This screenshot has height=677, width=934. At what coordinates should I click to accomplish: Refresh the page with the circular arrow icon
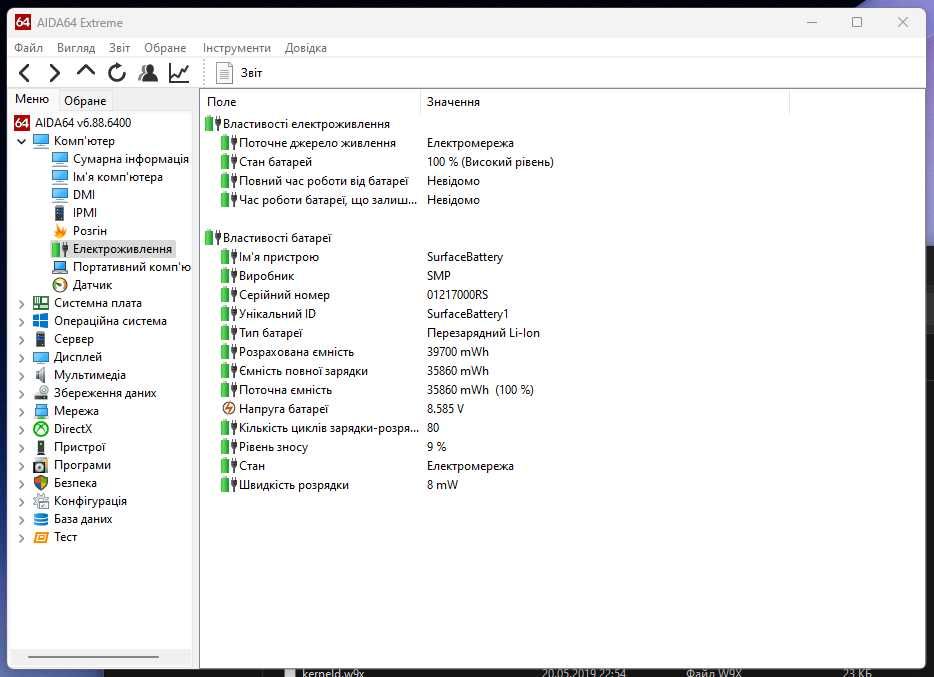(117, 73)
